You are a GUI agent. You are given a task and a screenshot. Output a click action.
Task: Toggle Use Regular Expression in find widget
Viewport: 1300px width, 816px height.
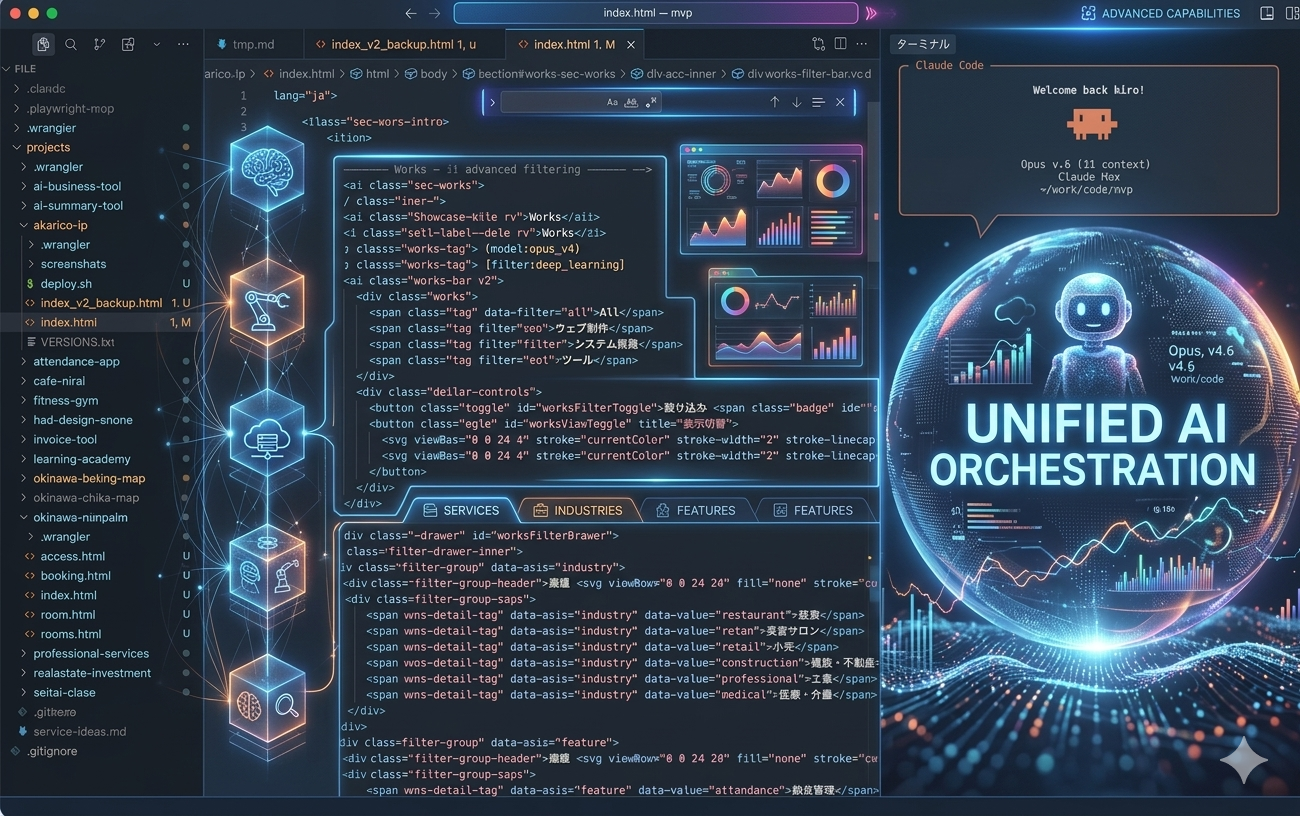pos(651,102)
